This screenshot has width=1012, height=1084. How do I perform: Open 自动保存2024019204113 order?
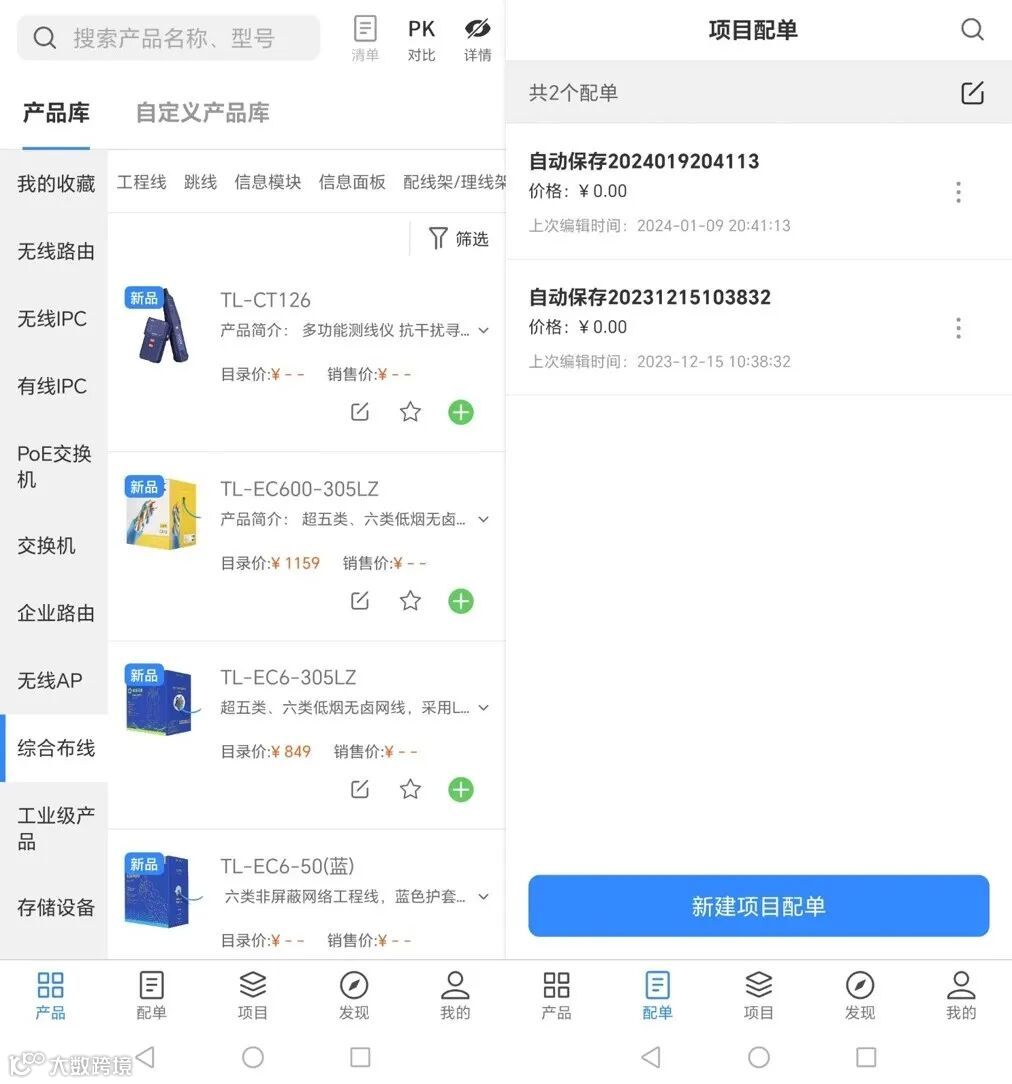[x=758, y=191]
